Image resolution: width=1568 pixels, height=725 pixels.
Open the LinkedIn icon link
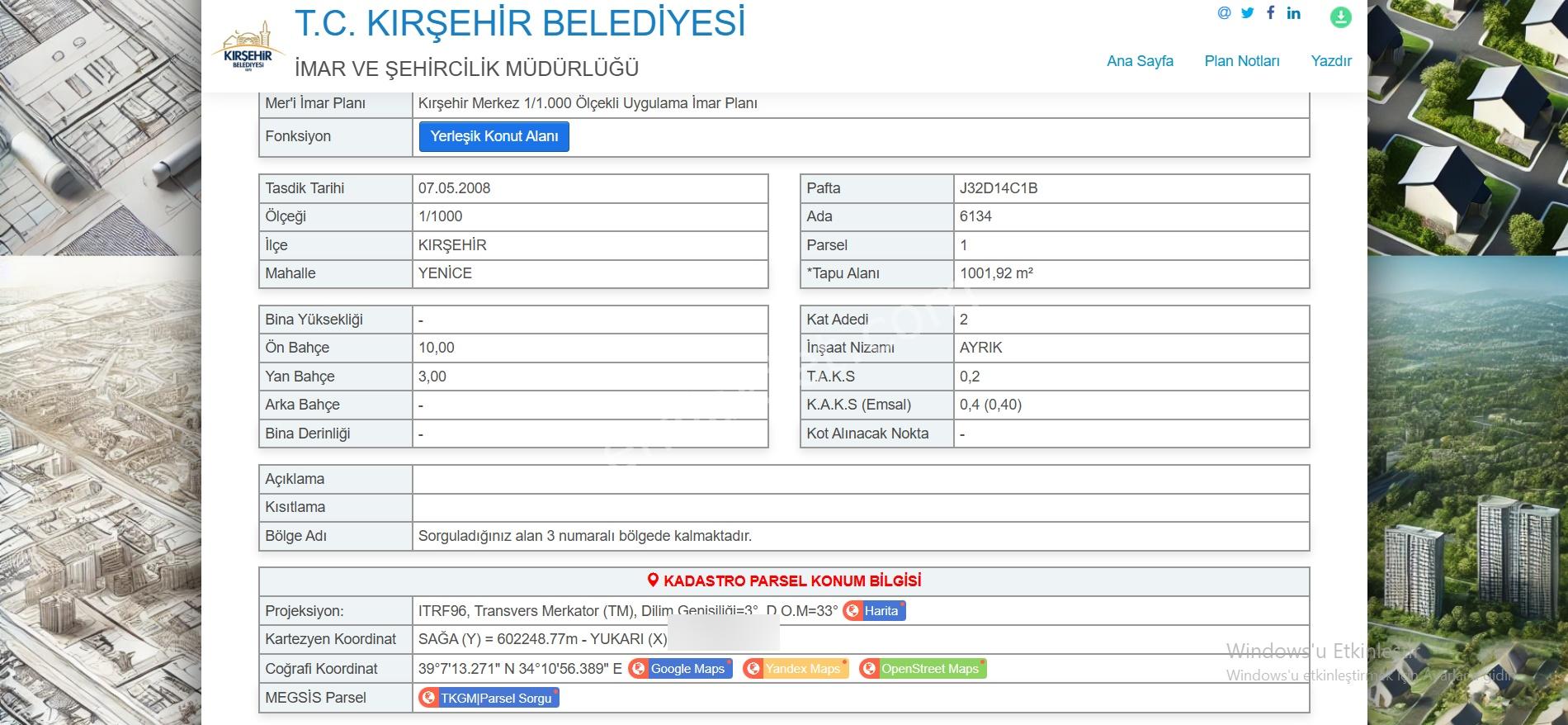1293,12
